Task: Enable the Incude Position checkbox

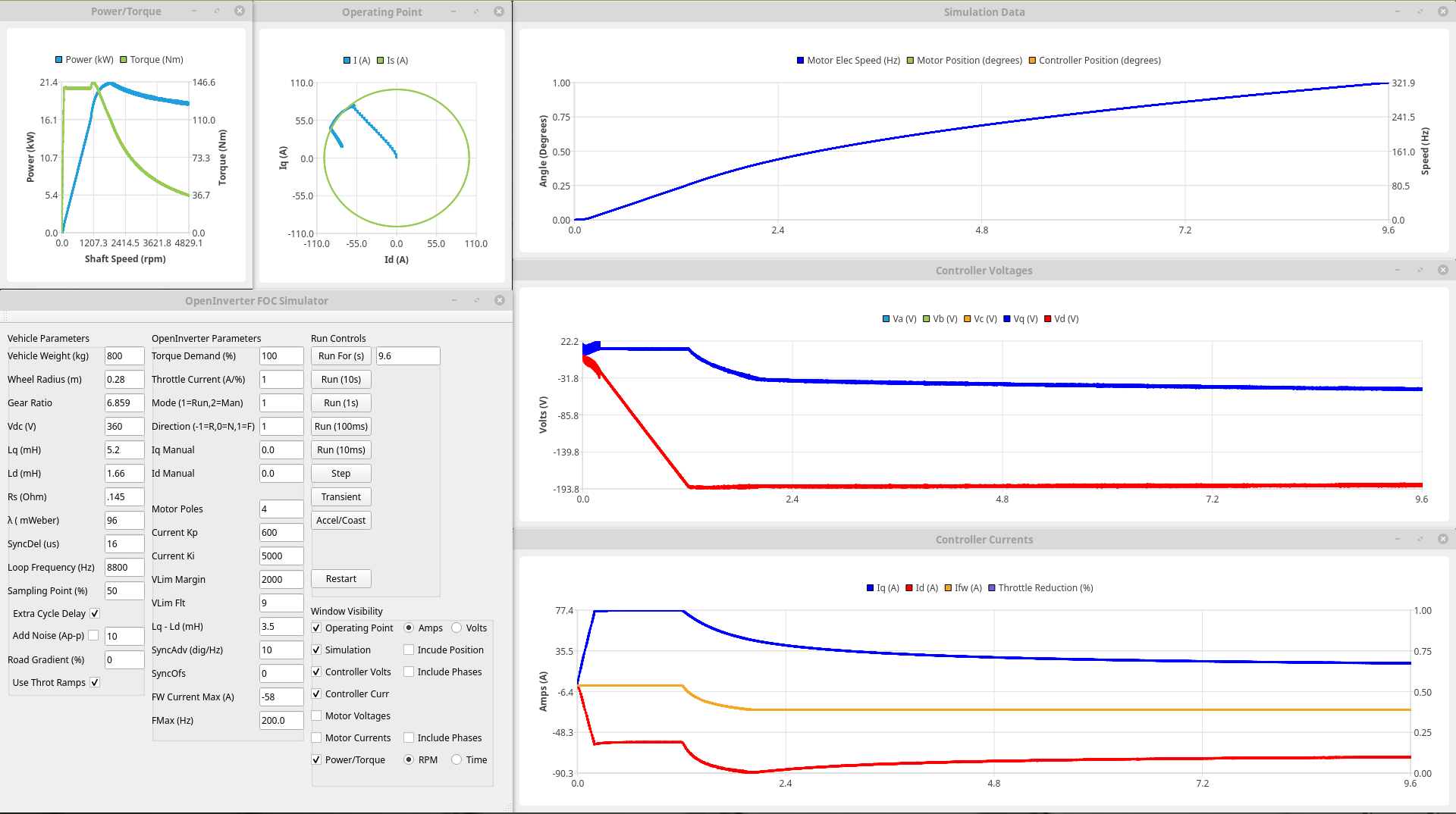Action: (409, 650)
